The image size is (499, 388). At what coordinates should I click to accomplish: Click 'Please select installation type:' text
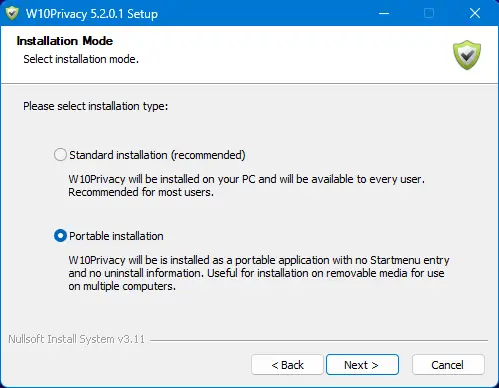[96, 106]
